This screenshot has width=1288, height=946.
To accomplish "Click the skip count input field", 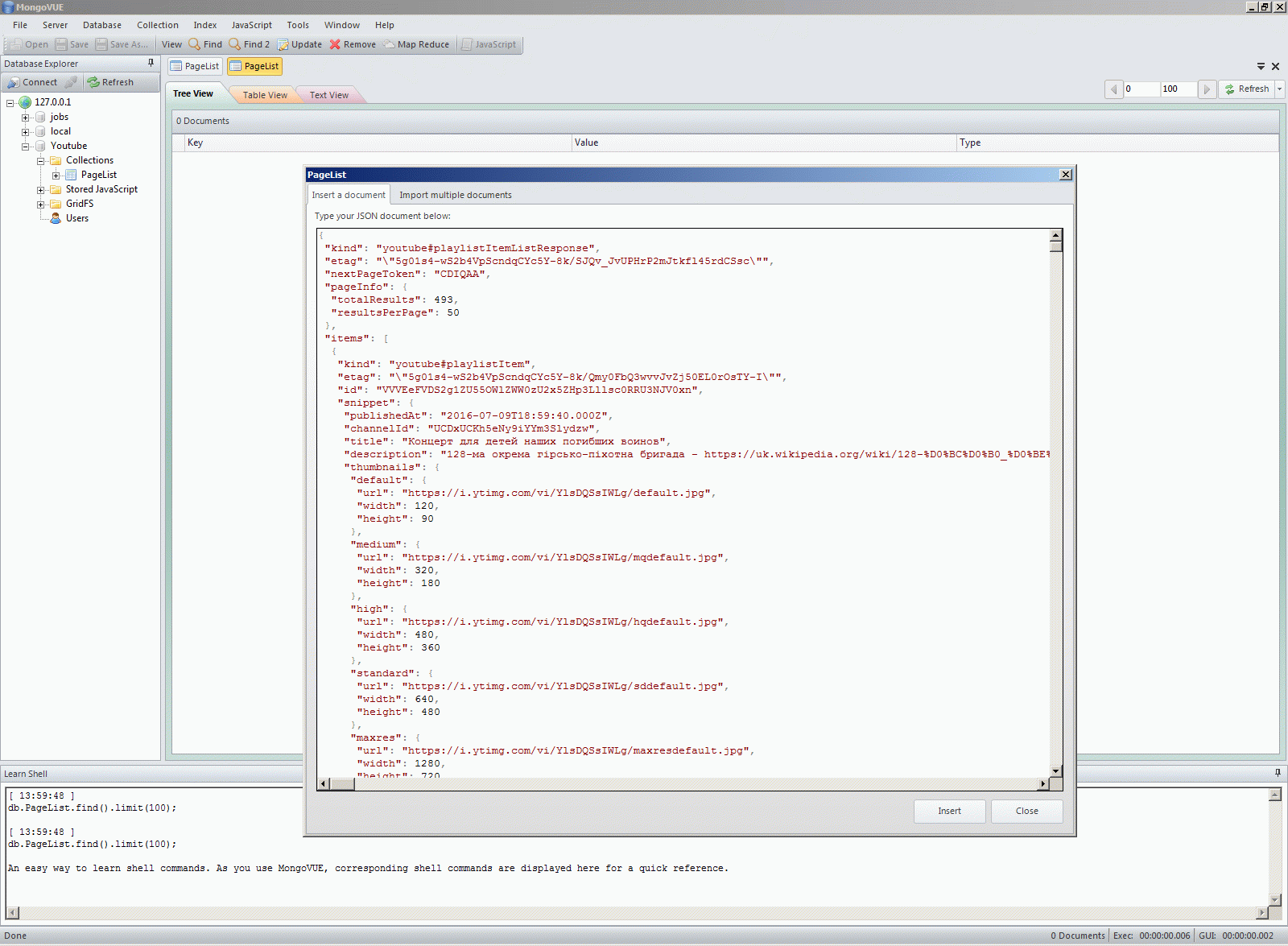I will coord(1141,89).
